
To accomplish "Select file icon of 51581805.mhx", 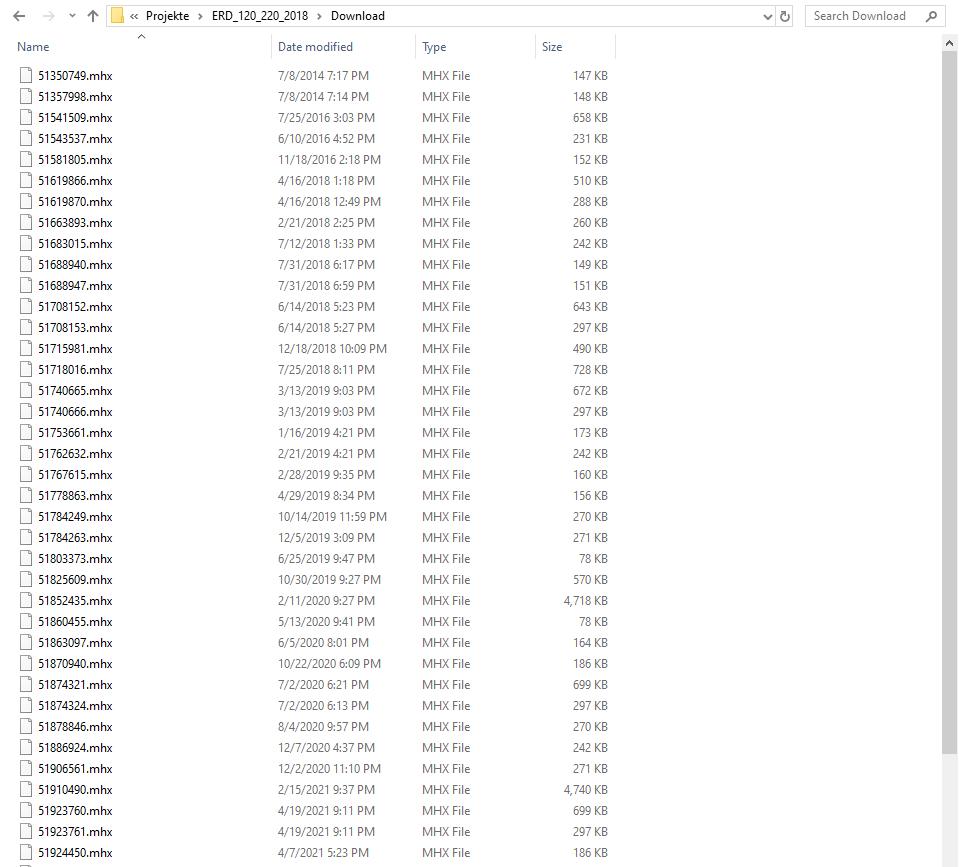I will 26,159.
